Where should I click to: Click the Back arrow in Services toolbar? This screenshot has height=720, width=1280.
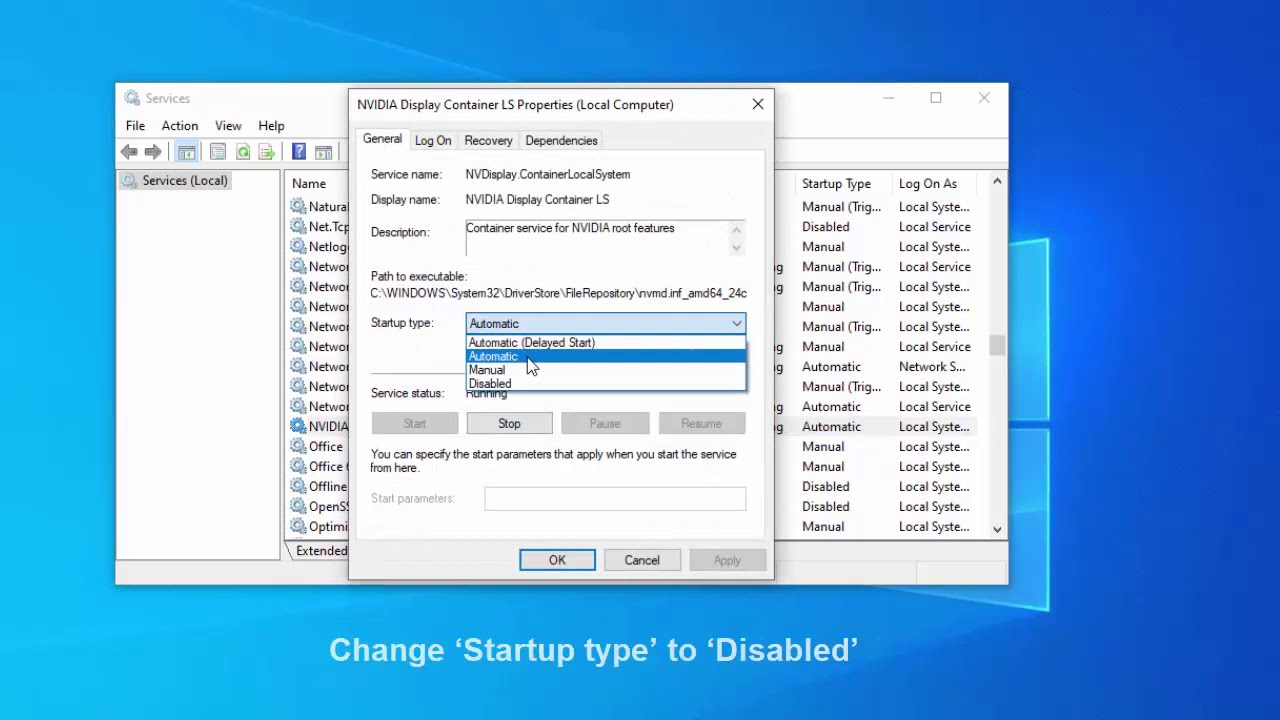point(129,152)
